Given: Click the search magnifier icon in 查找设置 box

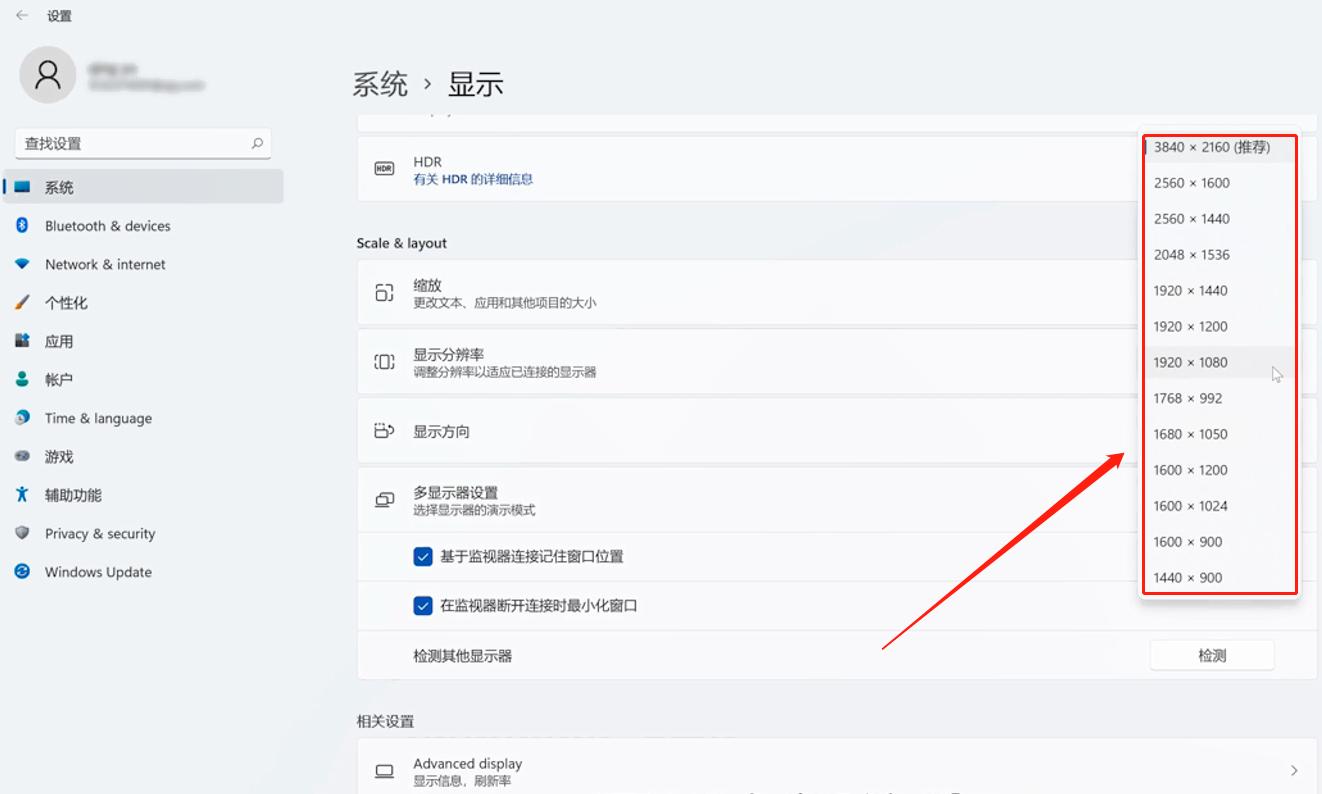Looking at the screenshot, I should tap(257, 144).
